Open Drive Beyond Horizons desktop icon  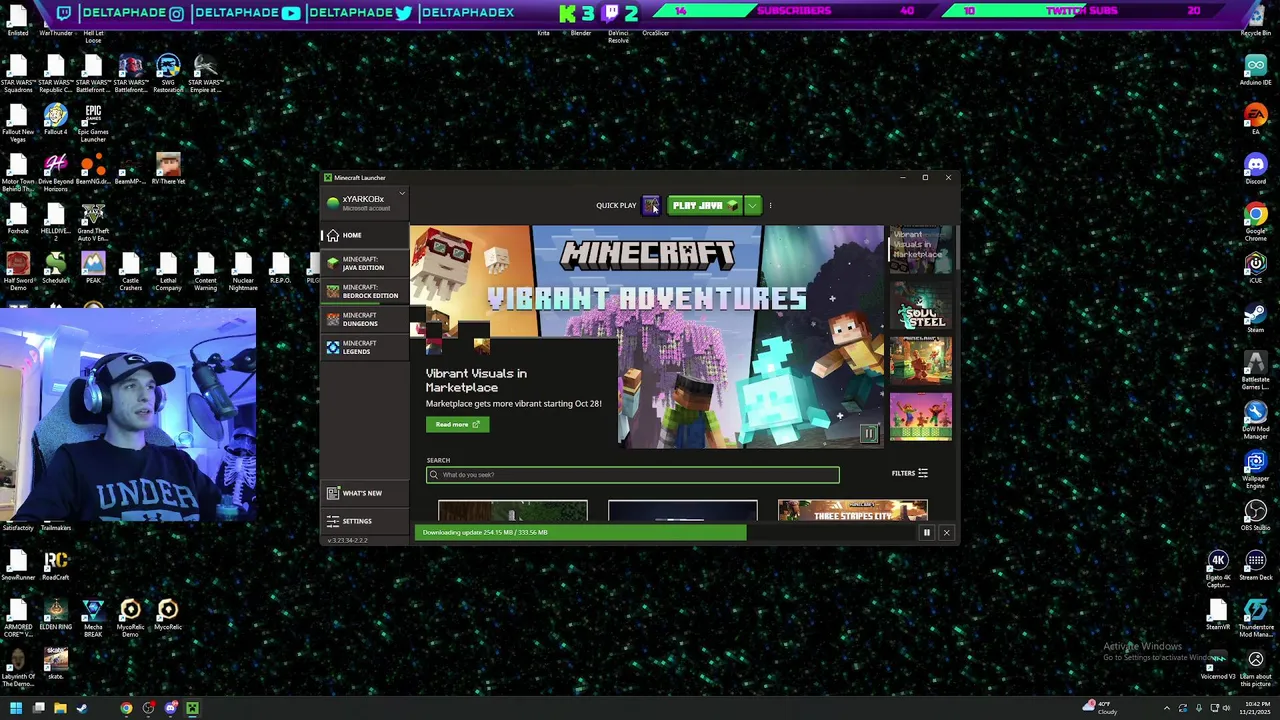coord(55,172)
